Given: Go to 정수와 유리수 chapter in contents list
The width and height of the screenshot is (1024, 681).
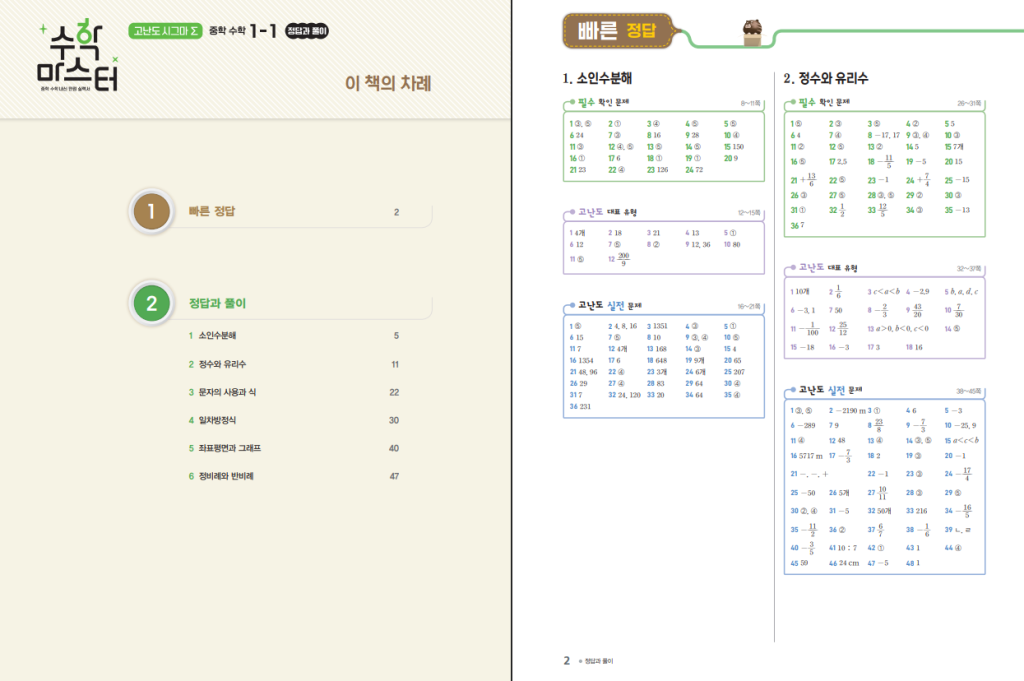Looking at the screenshot, I should 222,364.
